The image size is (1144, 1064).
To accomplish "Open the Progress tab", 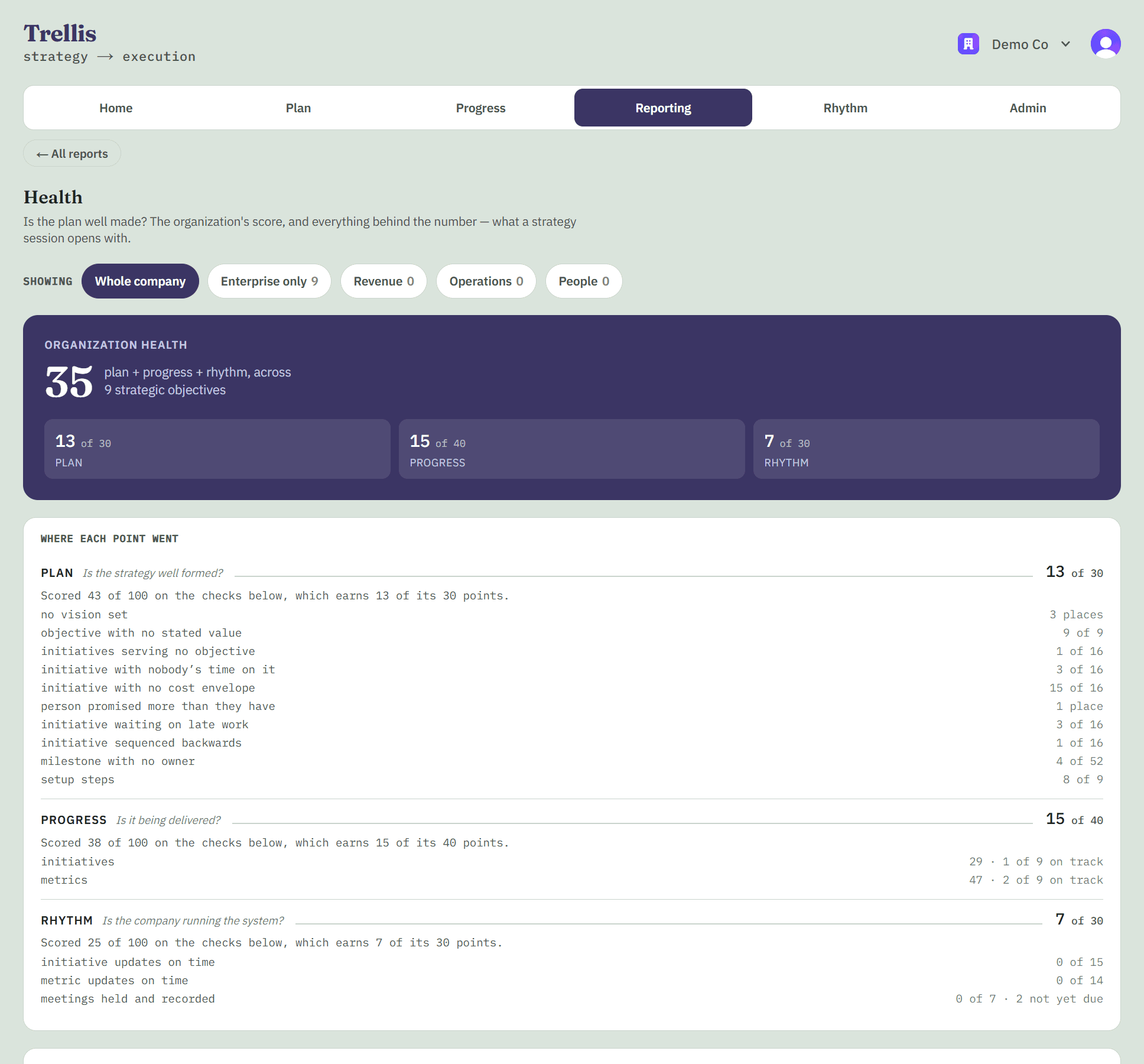I will (481, 108).
